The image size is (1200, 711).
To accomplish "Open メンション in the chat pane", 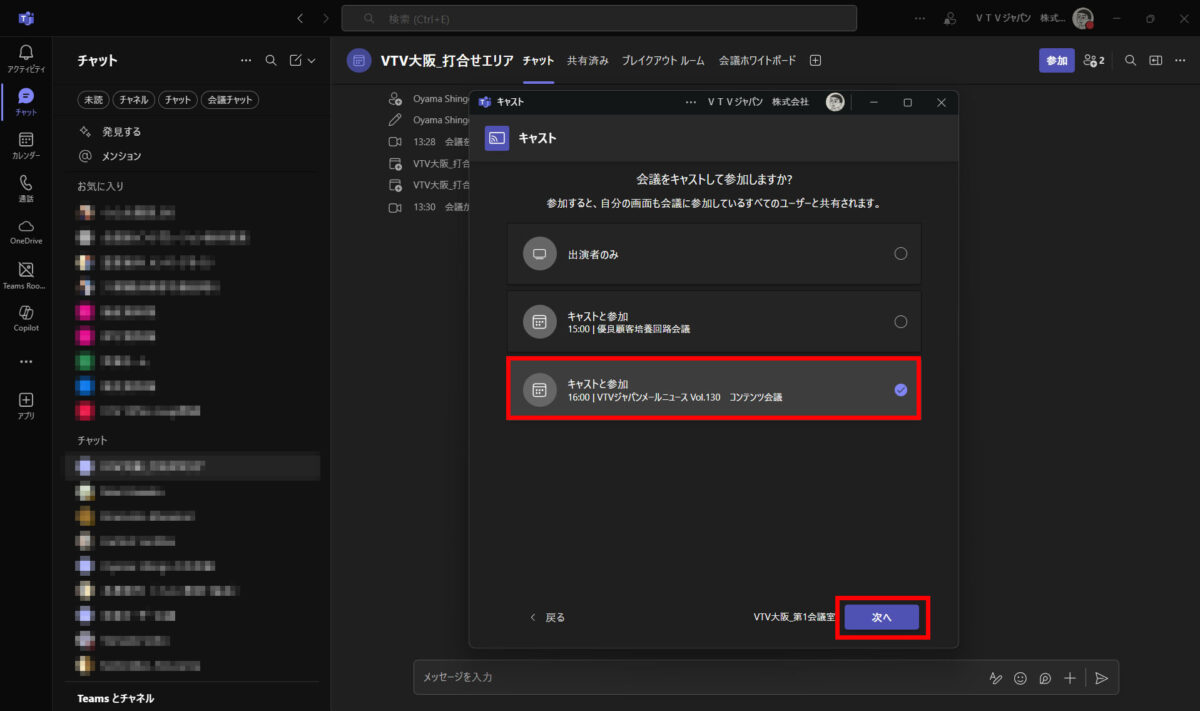I will pos(121,156).
